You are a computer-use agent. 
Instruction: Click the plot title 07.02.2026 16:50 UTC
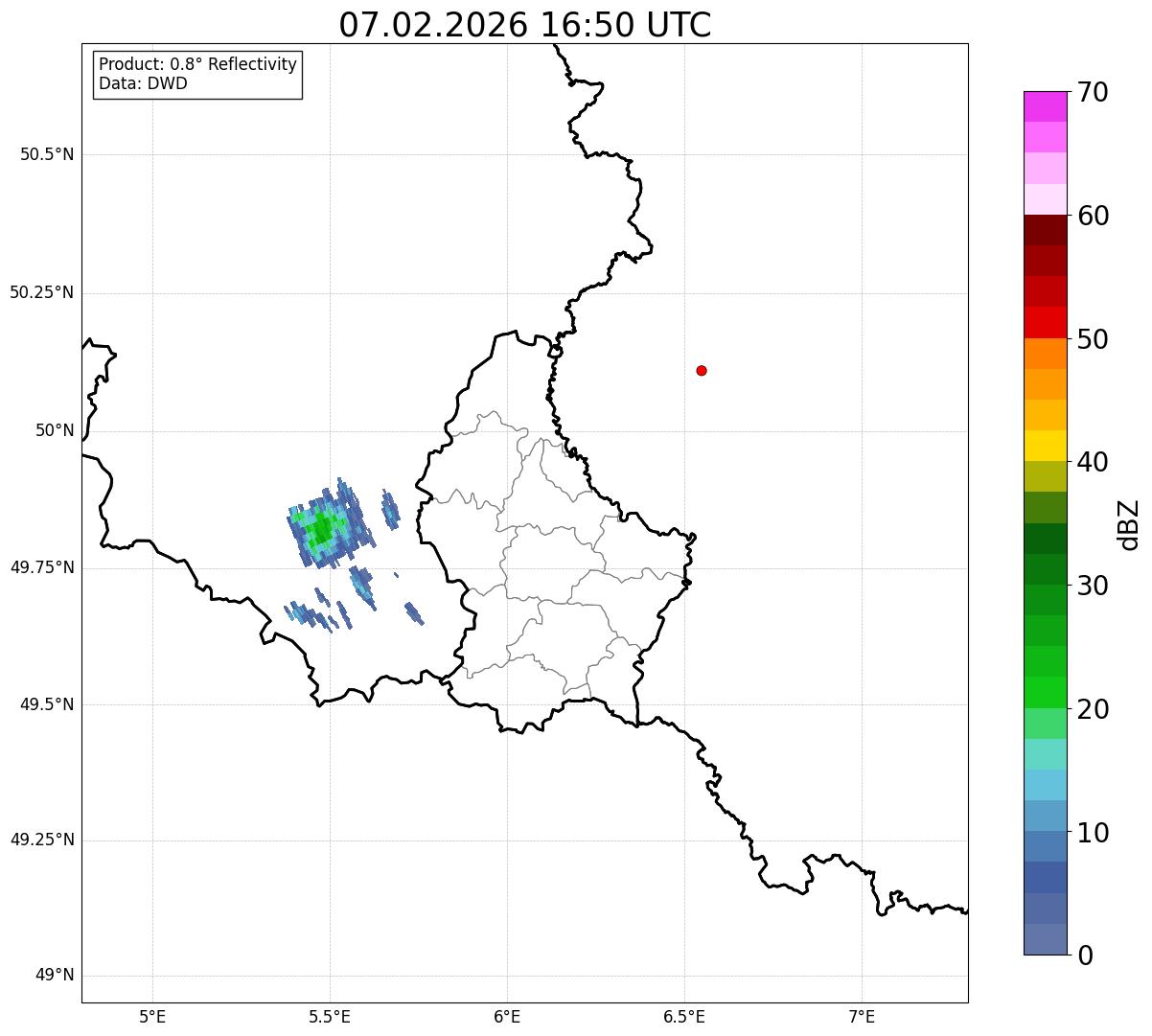point(525,25)
